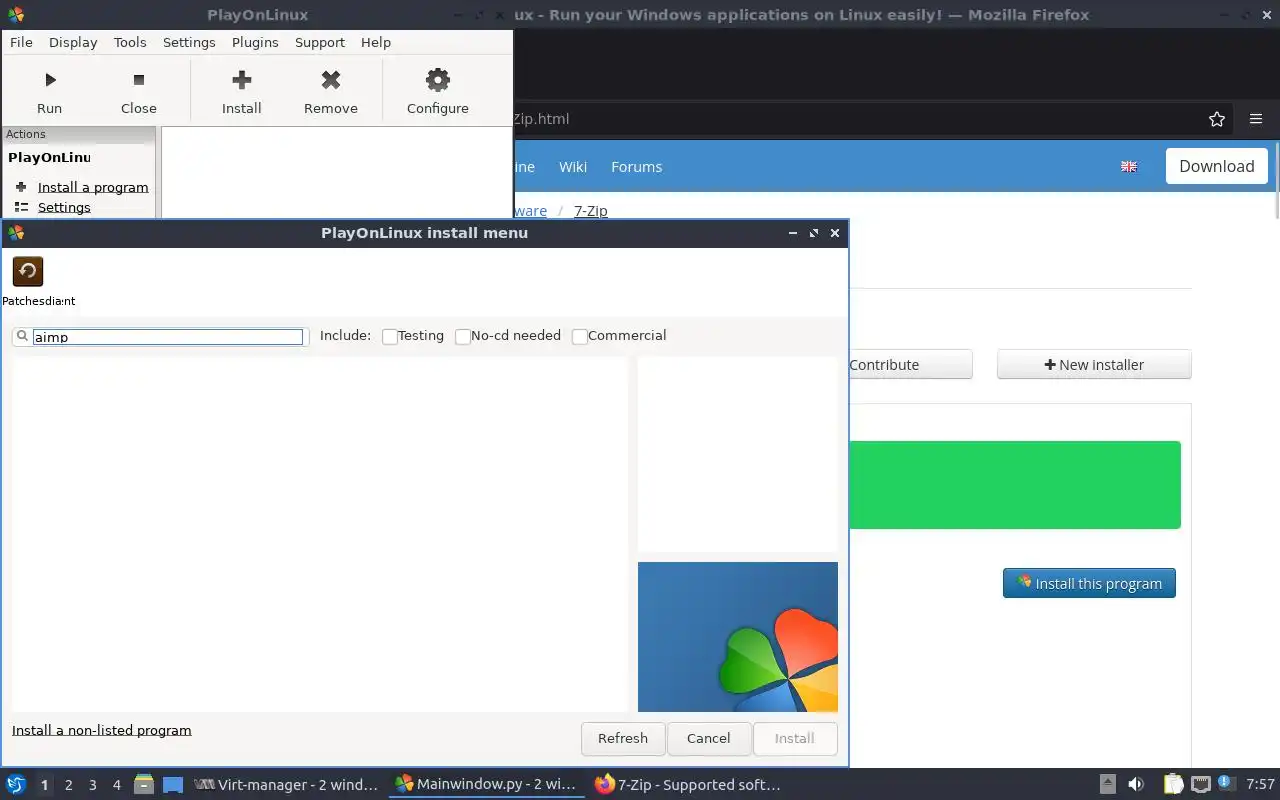
Task: Click the Contribute button on website
Action: pos(910,365)
